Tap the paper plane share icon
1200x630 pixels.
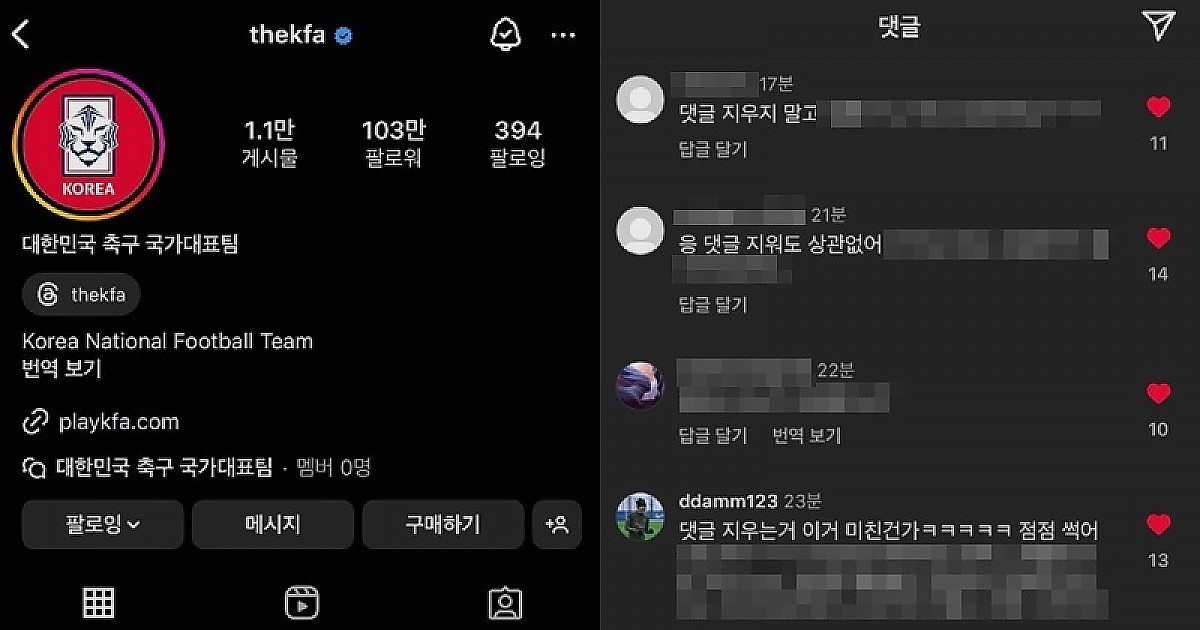click(1158, 27)
